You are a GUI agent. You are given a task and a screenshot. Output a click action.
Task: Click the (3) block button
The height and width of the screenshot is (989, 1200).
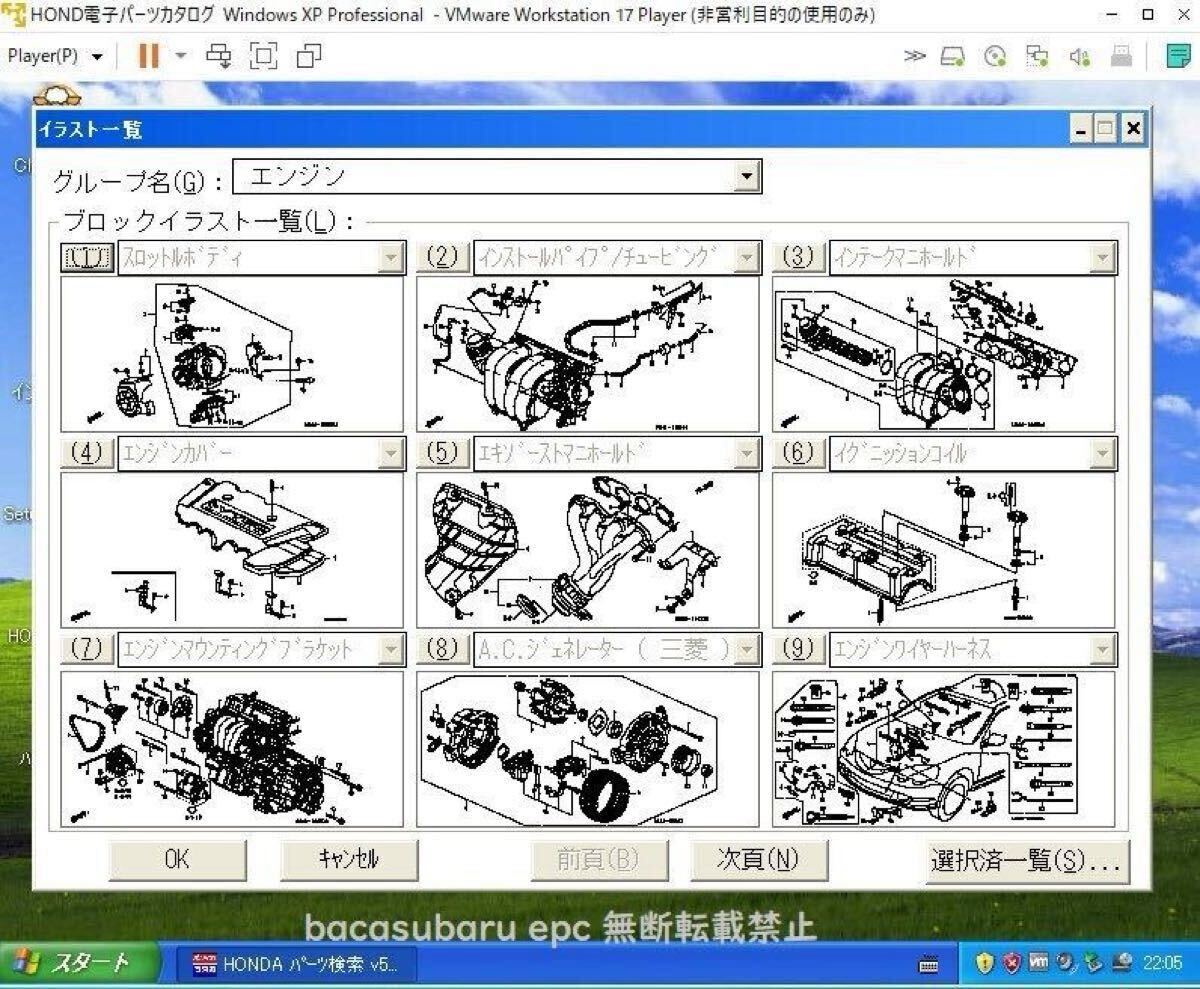tap(798, 258)
